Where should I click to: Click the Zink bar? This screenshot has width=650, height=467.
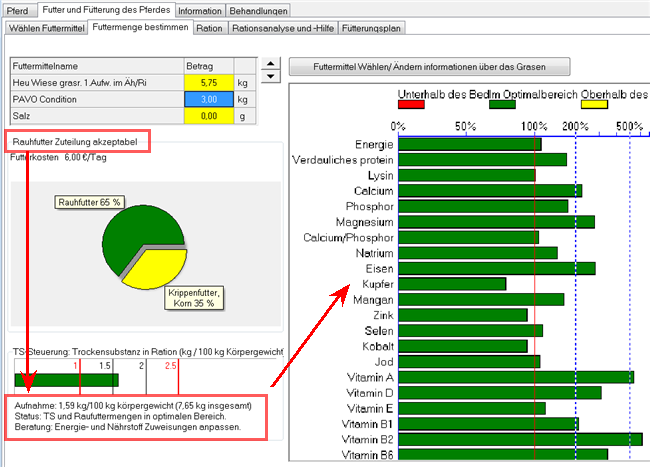[x=463, y=315]
